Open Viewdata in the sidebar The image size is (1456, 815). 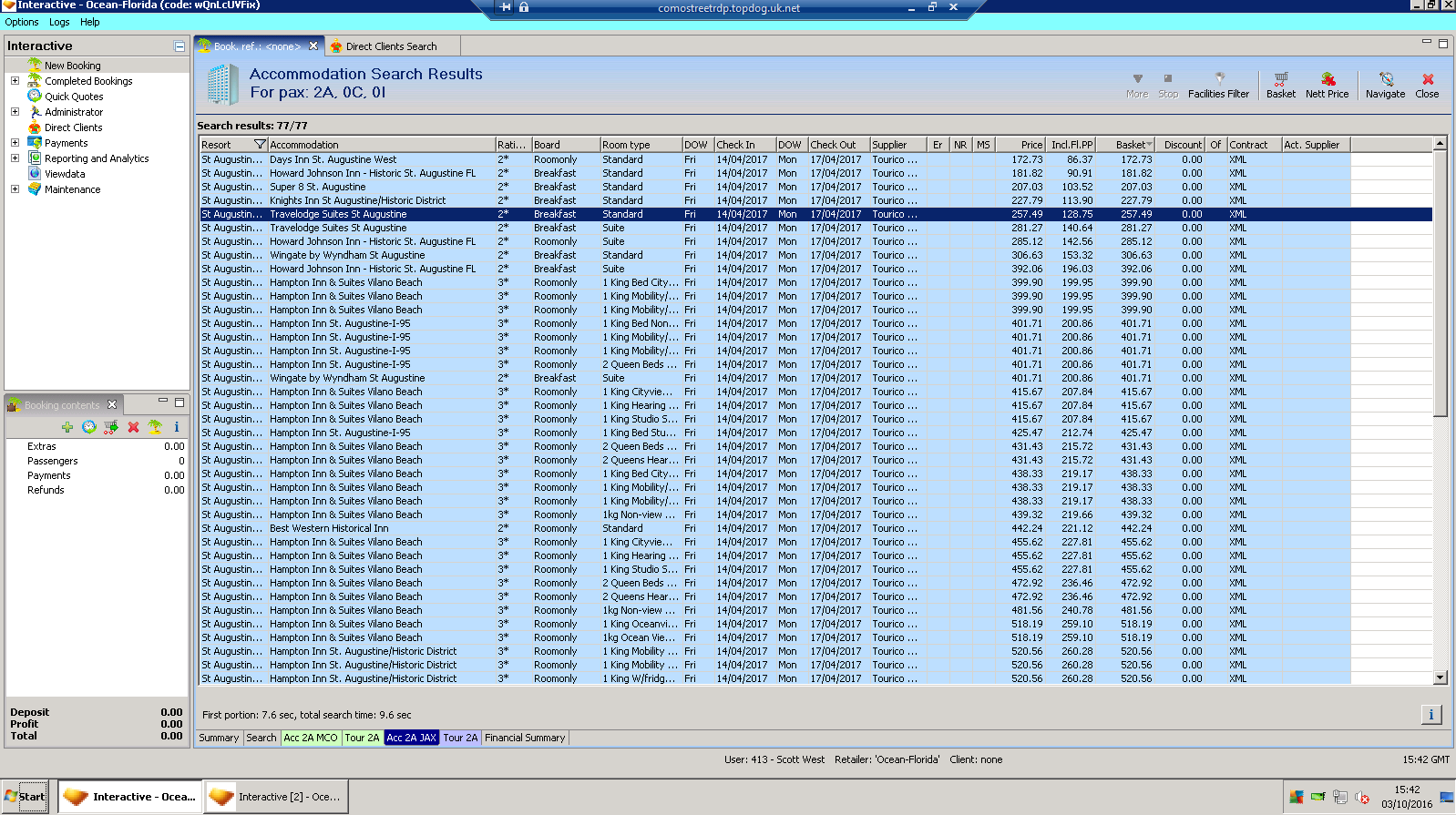point(65,174)
